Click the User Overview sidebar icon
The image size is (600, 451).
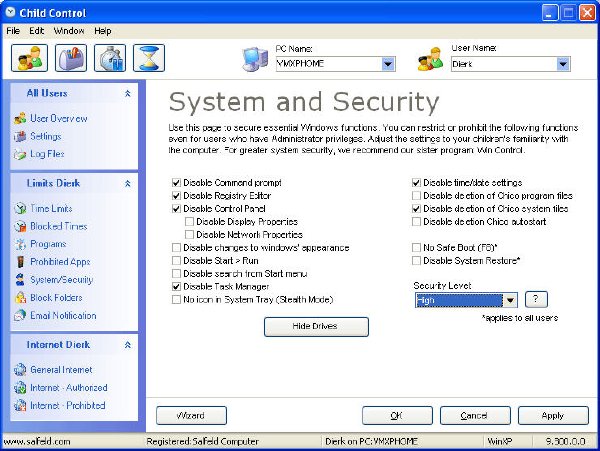point(20,119)
